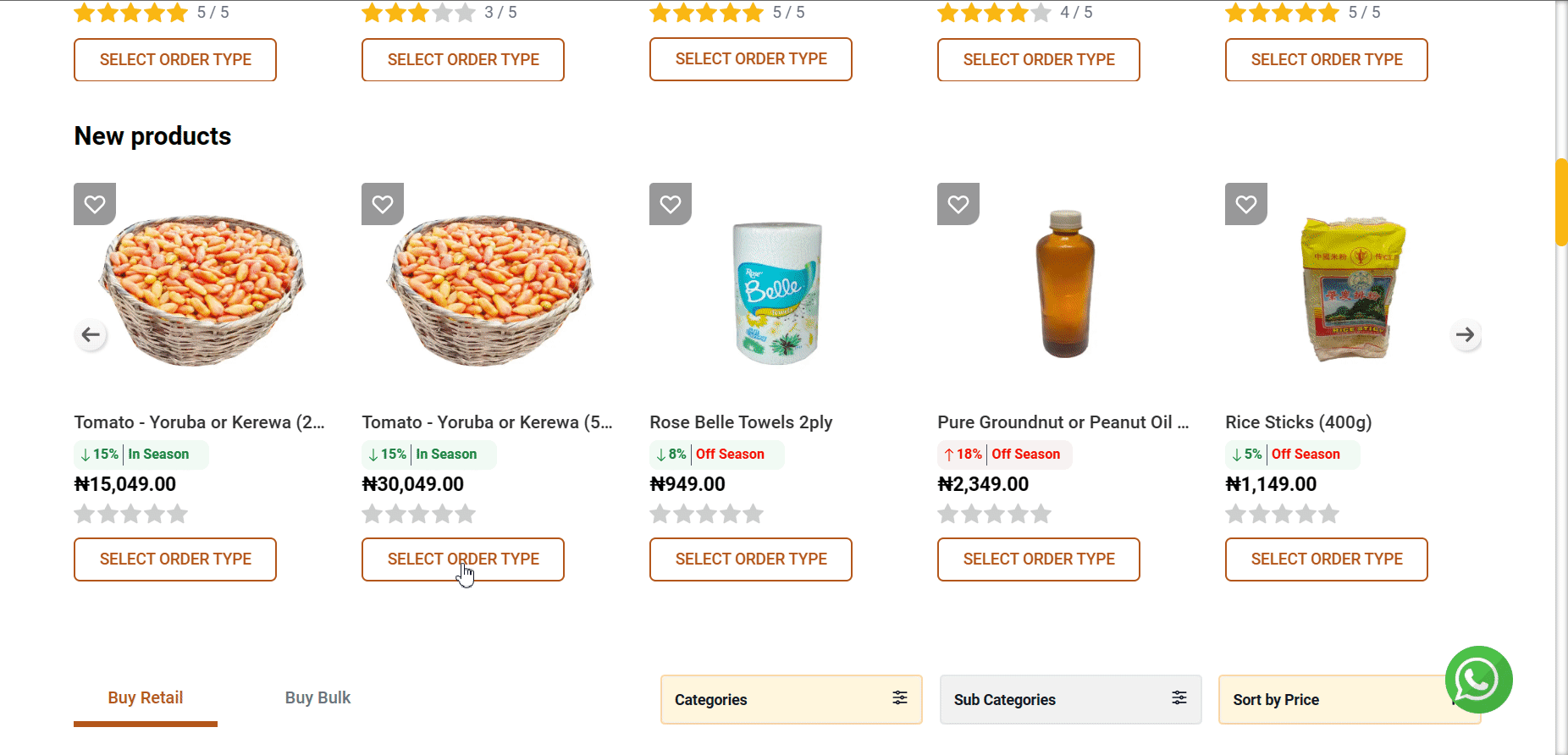The height and width of the screenshot is (755, 1568).
Task: Toggle wishlist heart on Rose Belle Towels
Action: click(671, 204)
